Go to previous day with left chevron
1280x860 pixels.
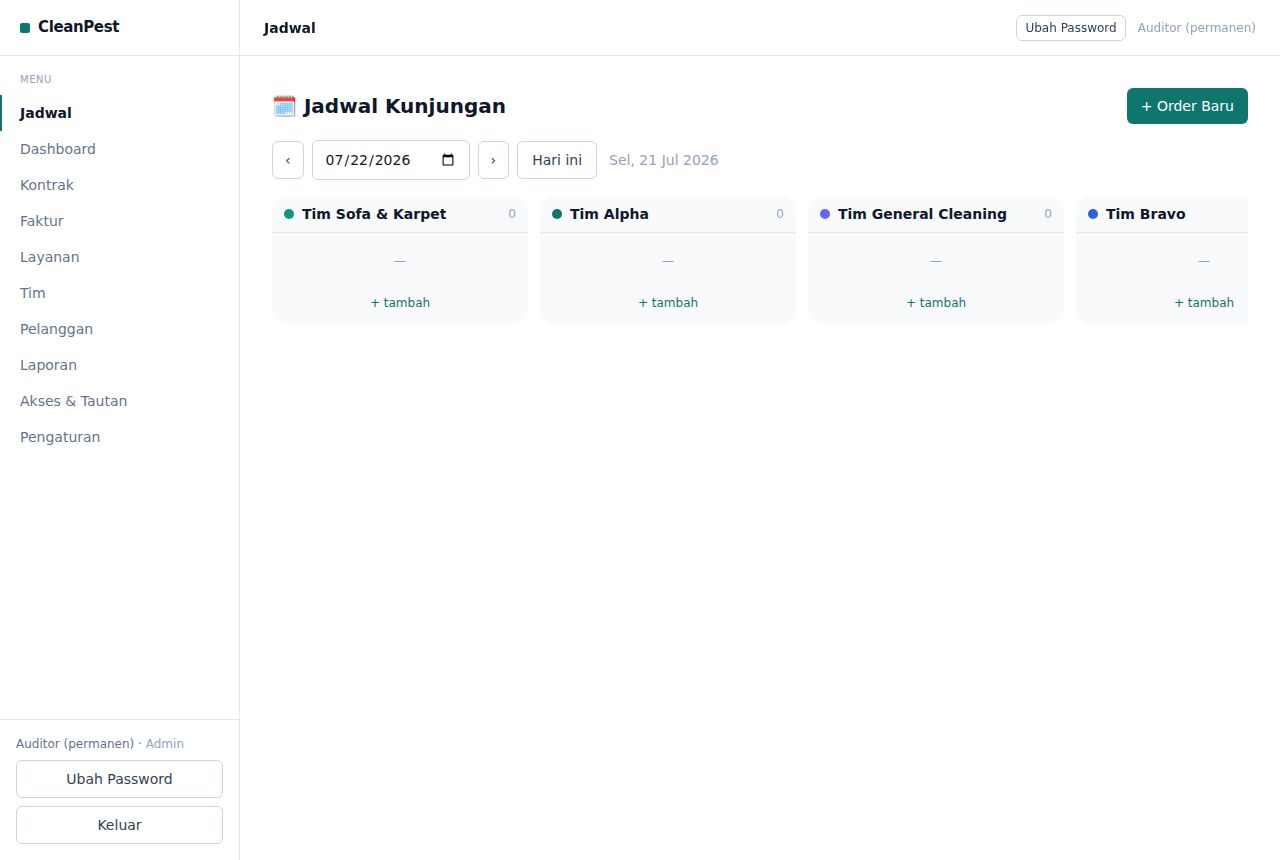click(288, 160)
